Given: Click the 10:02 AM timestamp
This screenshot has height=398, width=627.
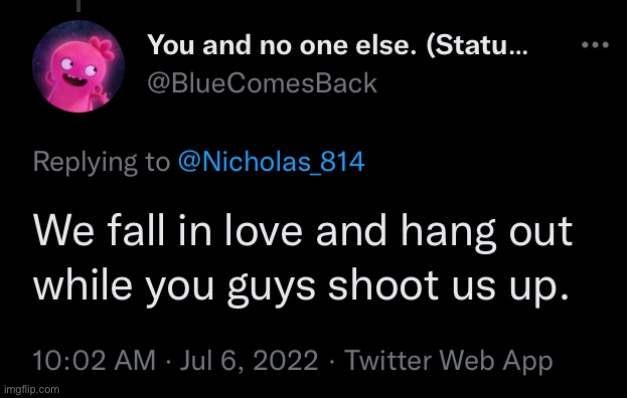Looking at the screenshot, I should [94, 360].
